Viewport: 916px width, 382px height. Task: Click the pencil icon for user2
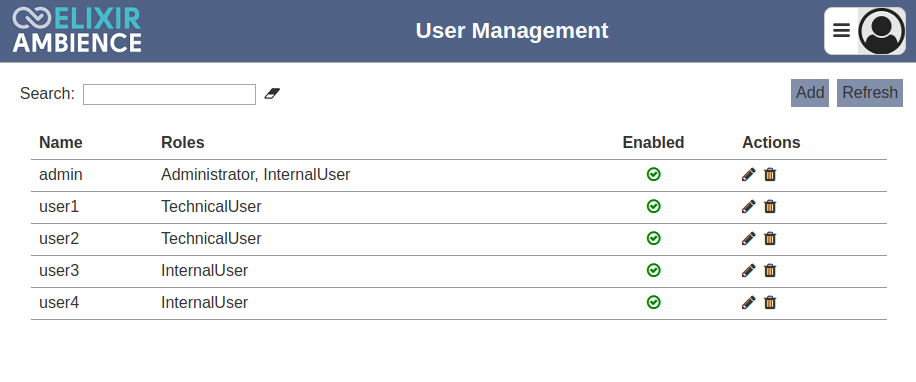click(x=748, y=238)
